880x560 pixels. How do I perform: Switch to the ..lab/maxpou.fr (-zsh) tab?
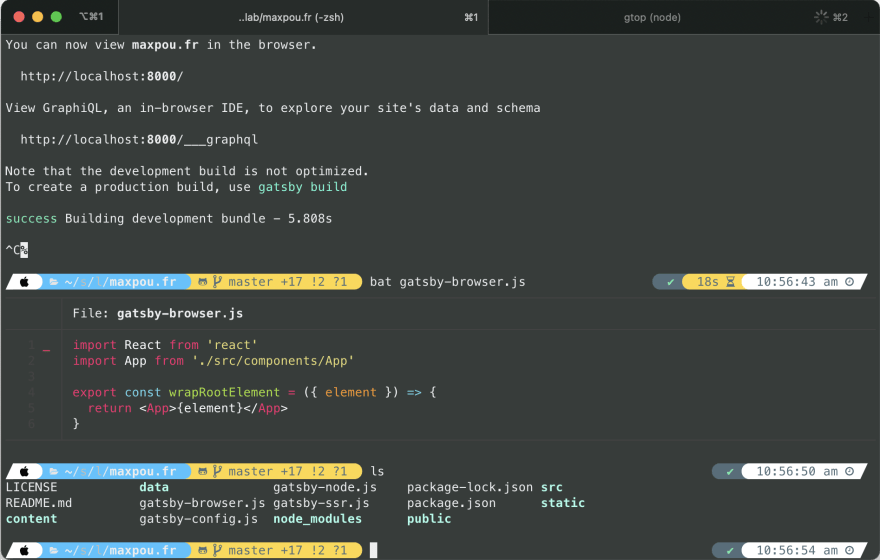303,17
